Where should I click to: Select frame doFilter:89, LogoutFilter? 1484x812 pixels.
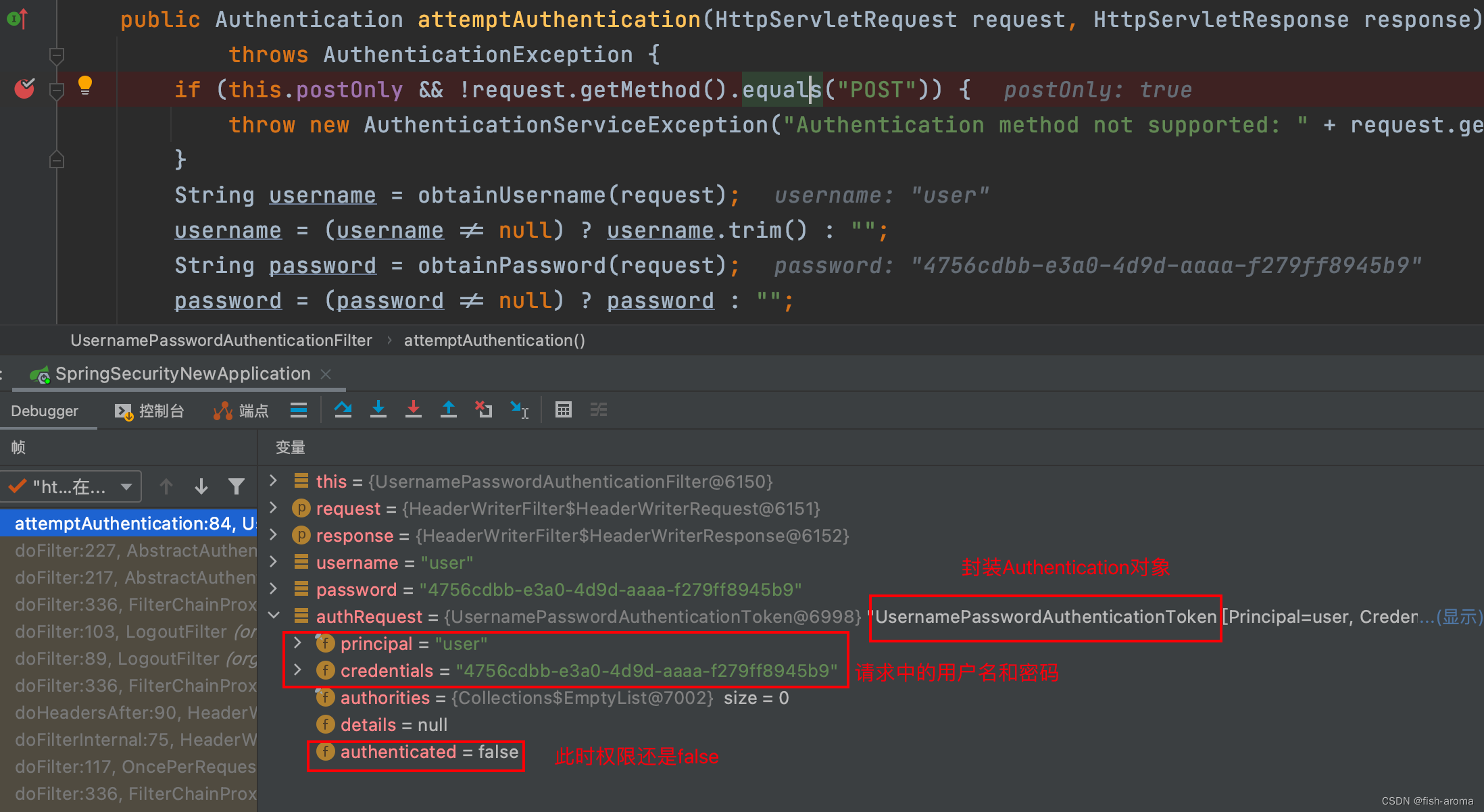tap(128, 659)
